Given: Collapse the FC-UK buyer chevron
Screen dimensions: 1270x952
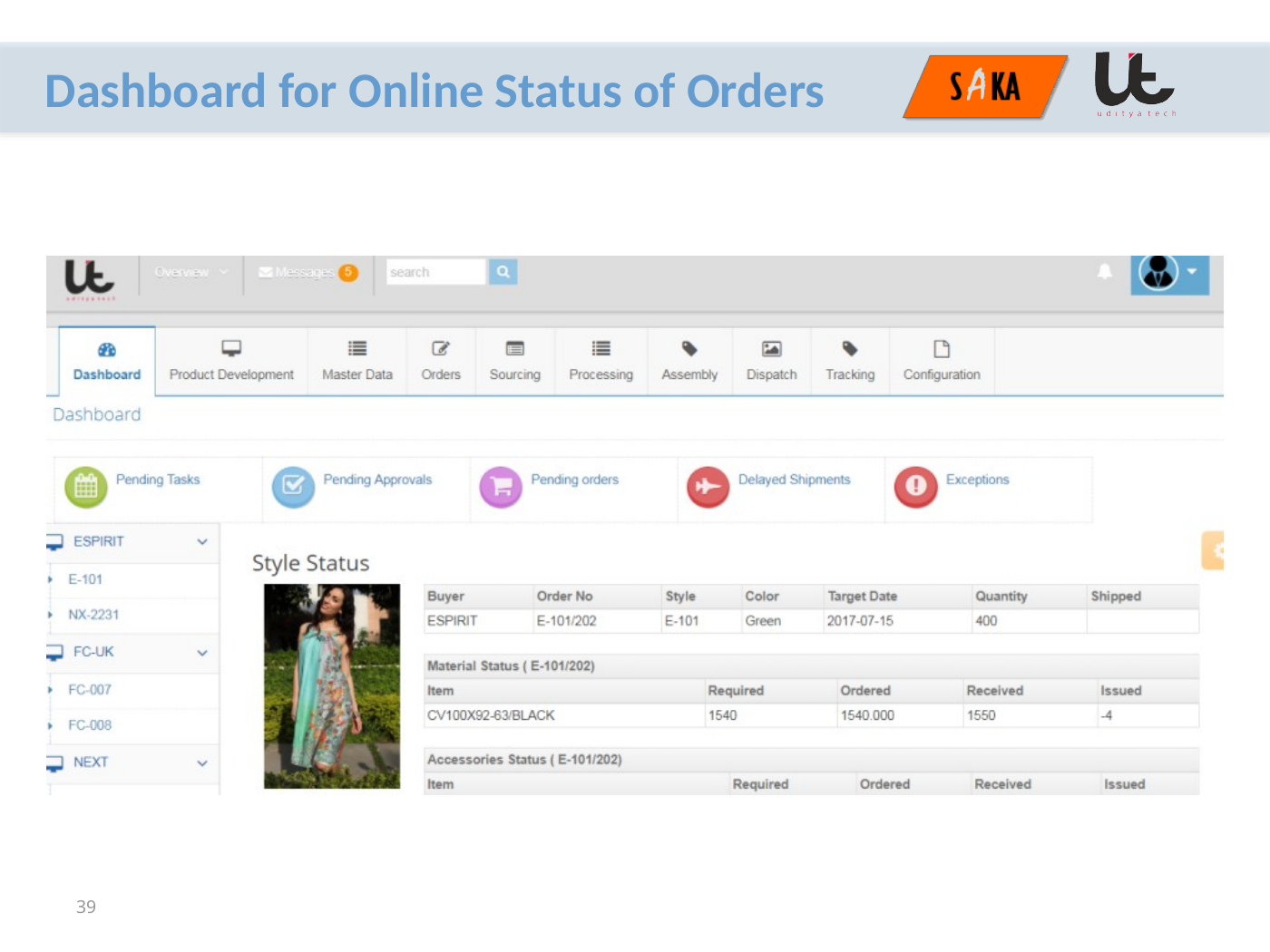Looking at the screenshot, I should point(202,653).
